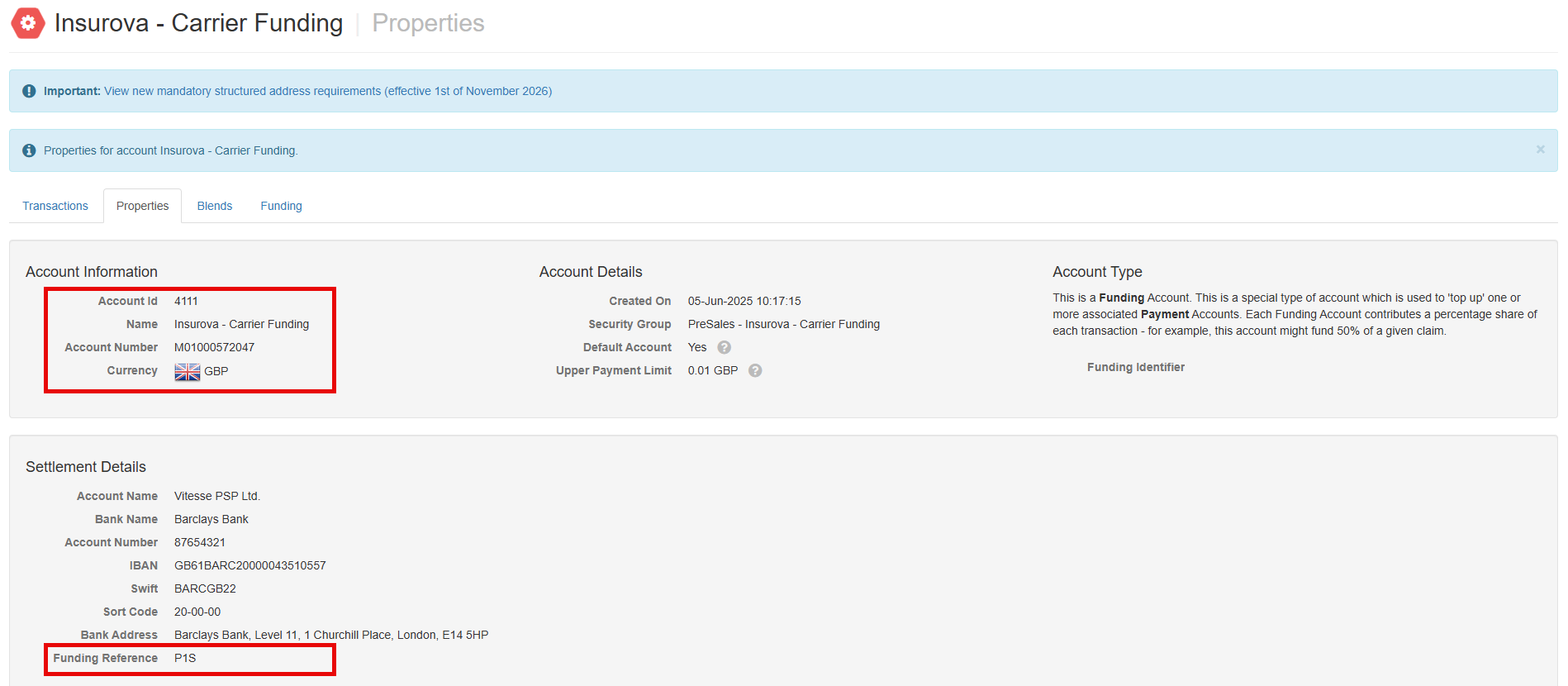
Task: Click the Account Details heading
Action: coord(591,272)
